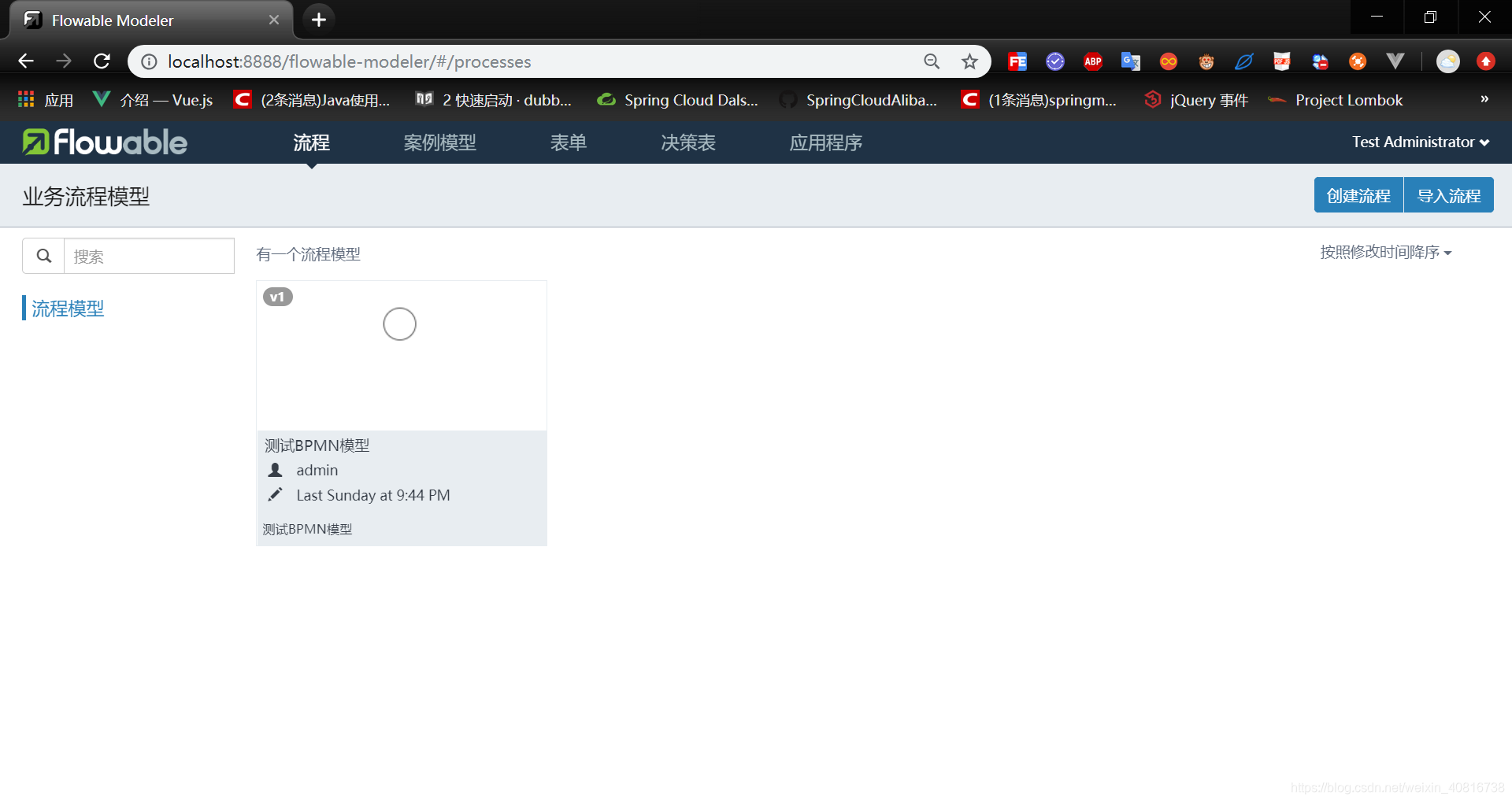Click the search magnifier icon in the sidebar
This screenshot has width=1512, height=802.
43,255
